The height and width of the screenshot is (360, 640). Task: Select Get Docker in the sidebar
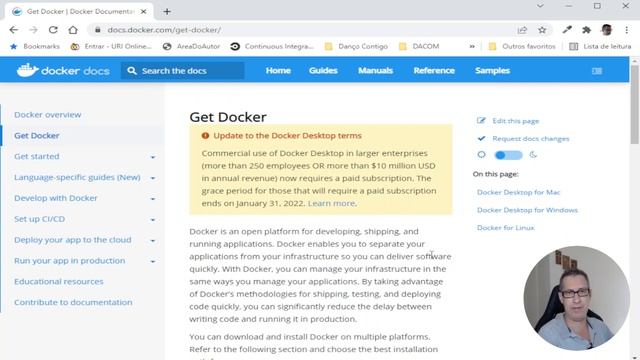tap(37, 136)
